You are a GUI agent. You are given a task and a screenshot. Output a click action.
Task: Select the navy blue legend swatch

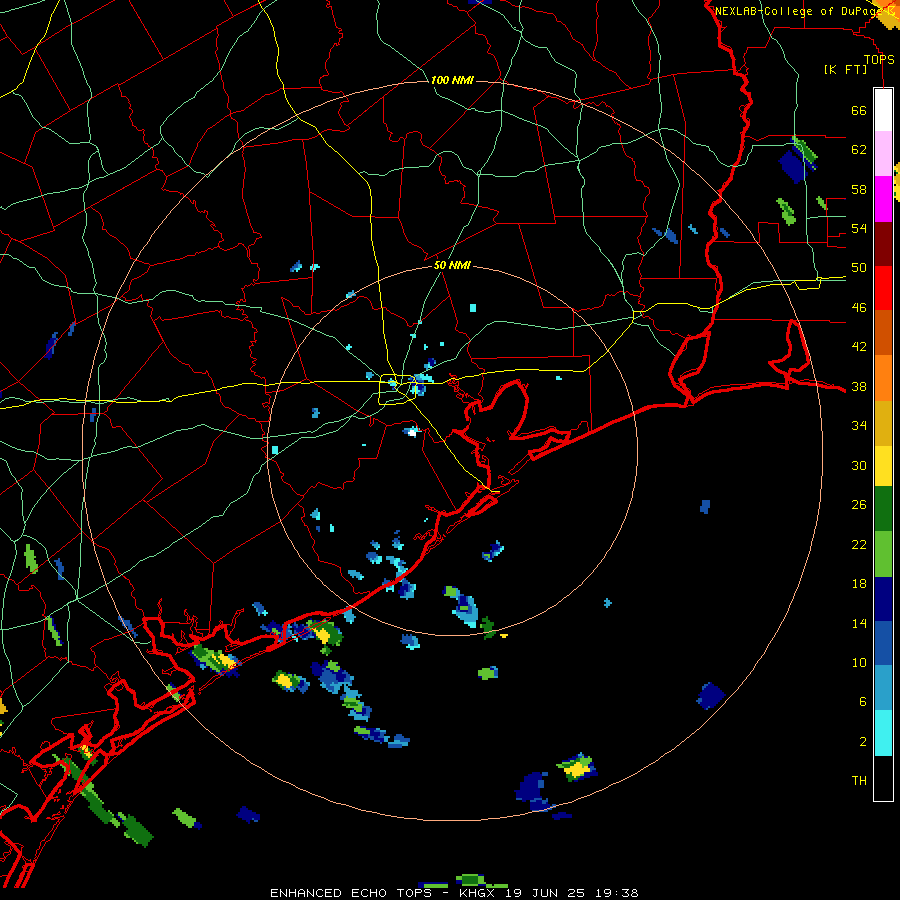(x=883, y=599)
